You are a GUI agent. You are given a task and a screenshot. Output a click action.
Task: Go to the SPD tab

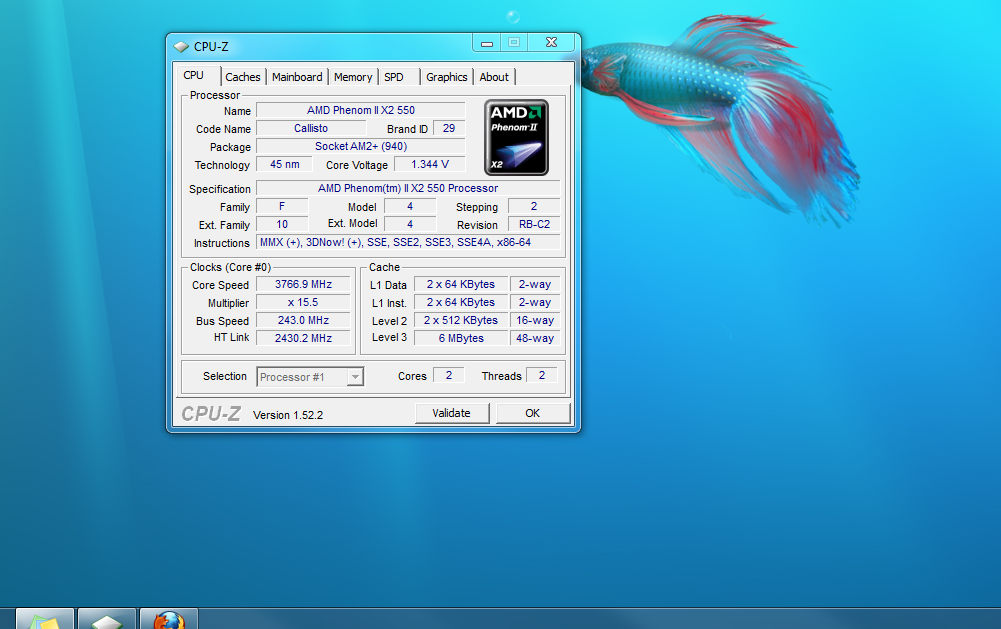click(394, 77)
